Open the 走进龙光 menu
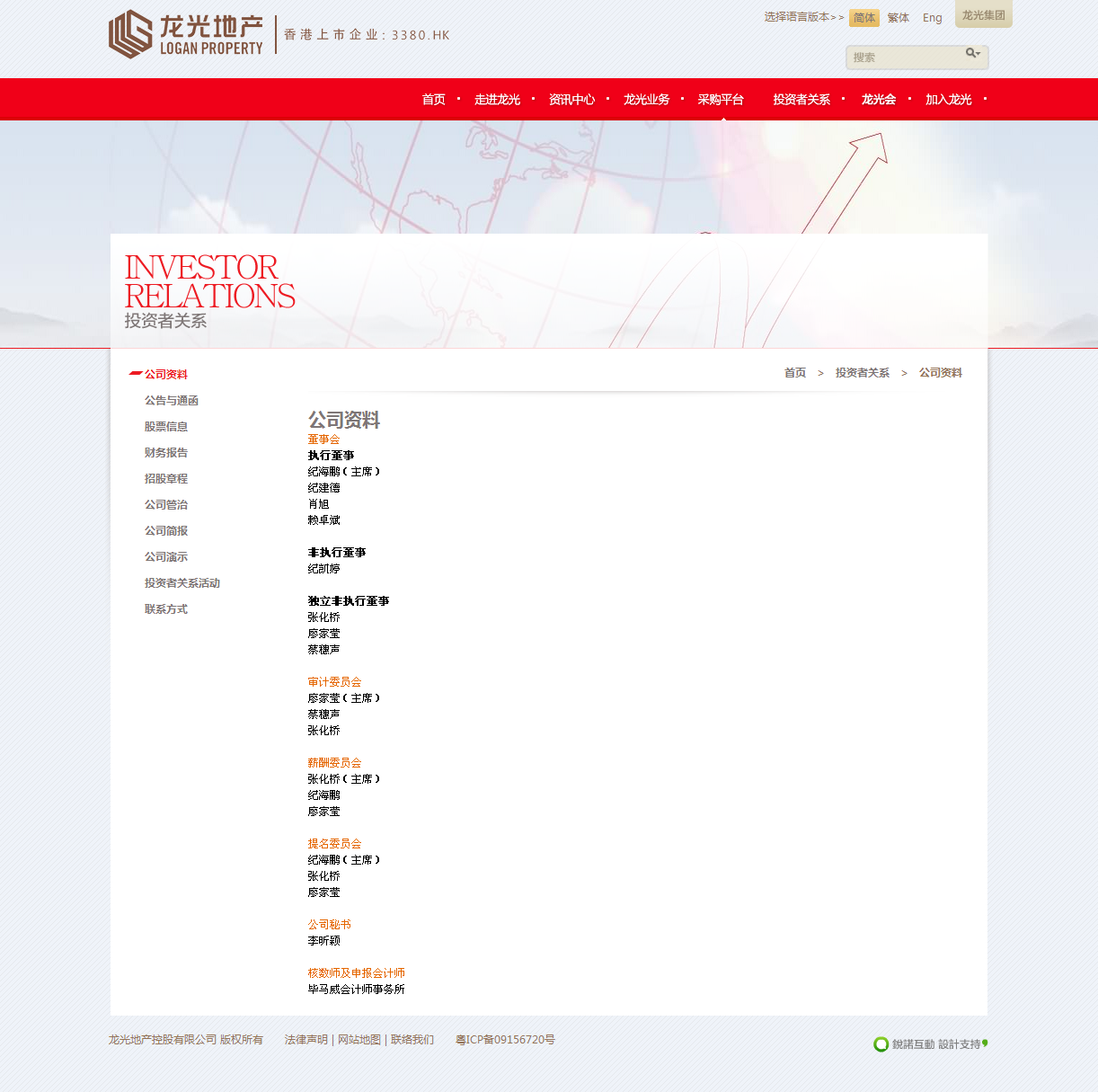This screenshot has height=1092, width=1098. [x=498, y=100]
